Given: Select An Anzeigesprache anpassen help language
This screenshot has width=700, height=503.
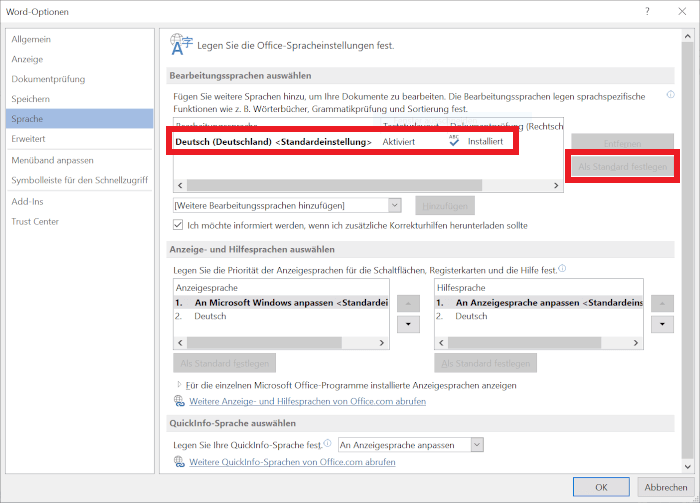Looking at the screenshot, I should [538, 303].
